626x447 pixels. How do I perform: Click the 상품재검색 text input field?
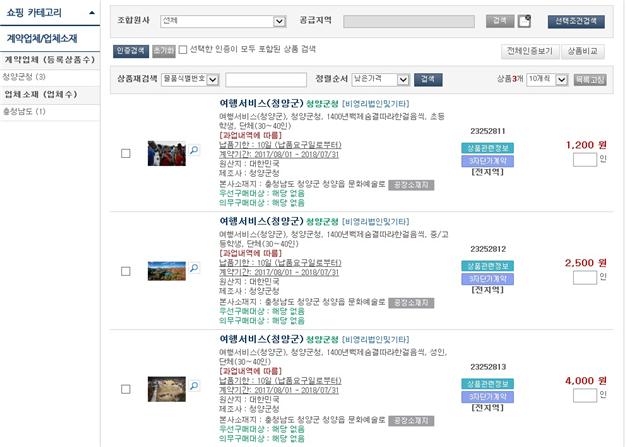click(266, 79)
